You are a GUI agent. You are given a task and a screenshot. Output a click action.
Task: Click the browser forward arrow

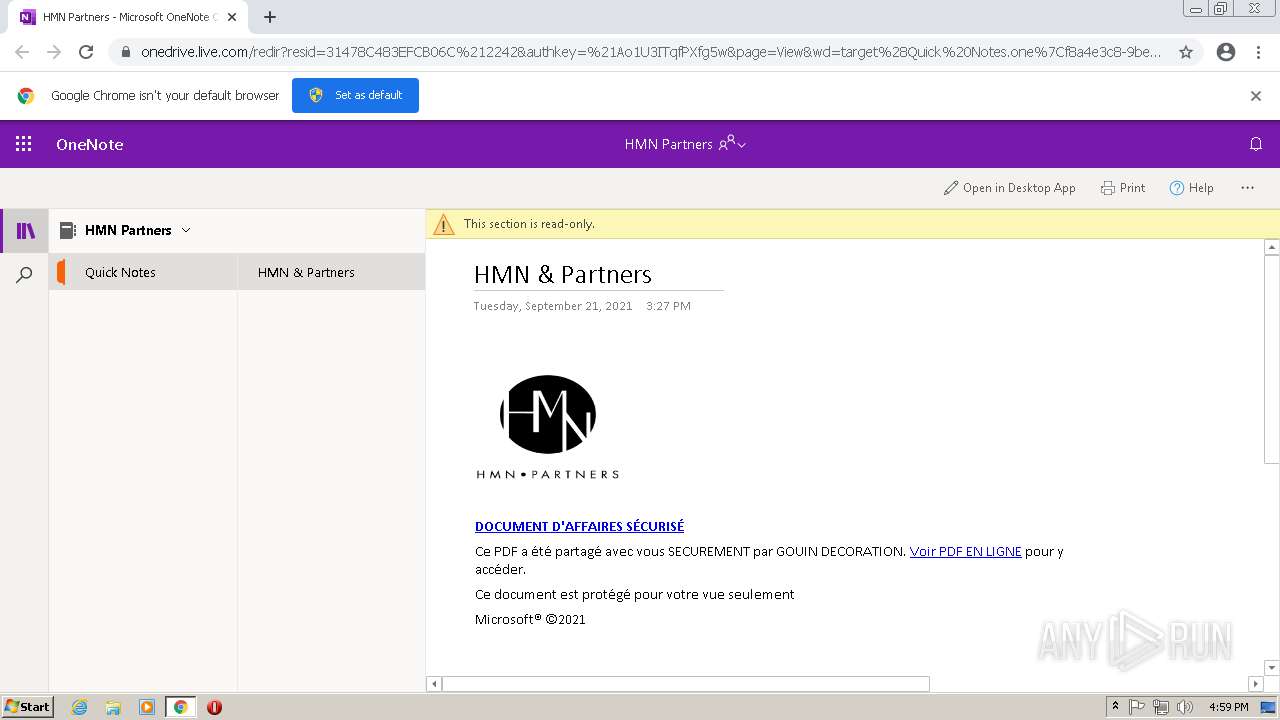pyautogui.click(x=54, y=52)
